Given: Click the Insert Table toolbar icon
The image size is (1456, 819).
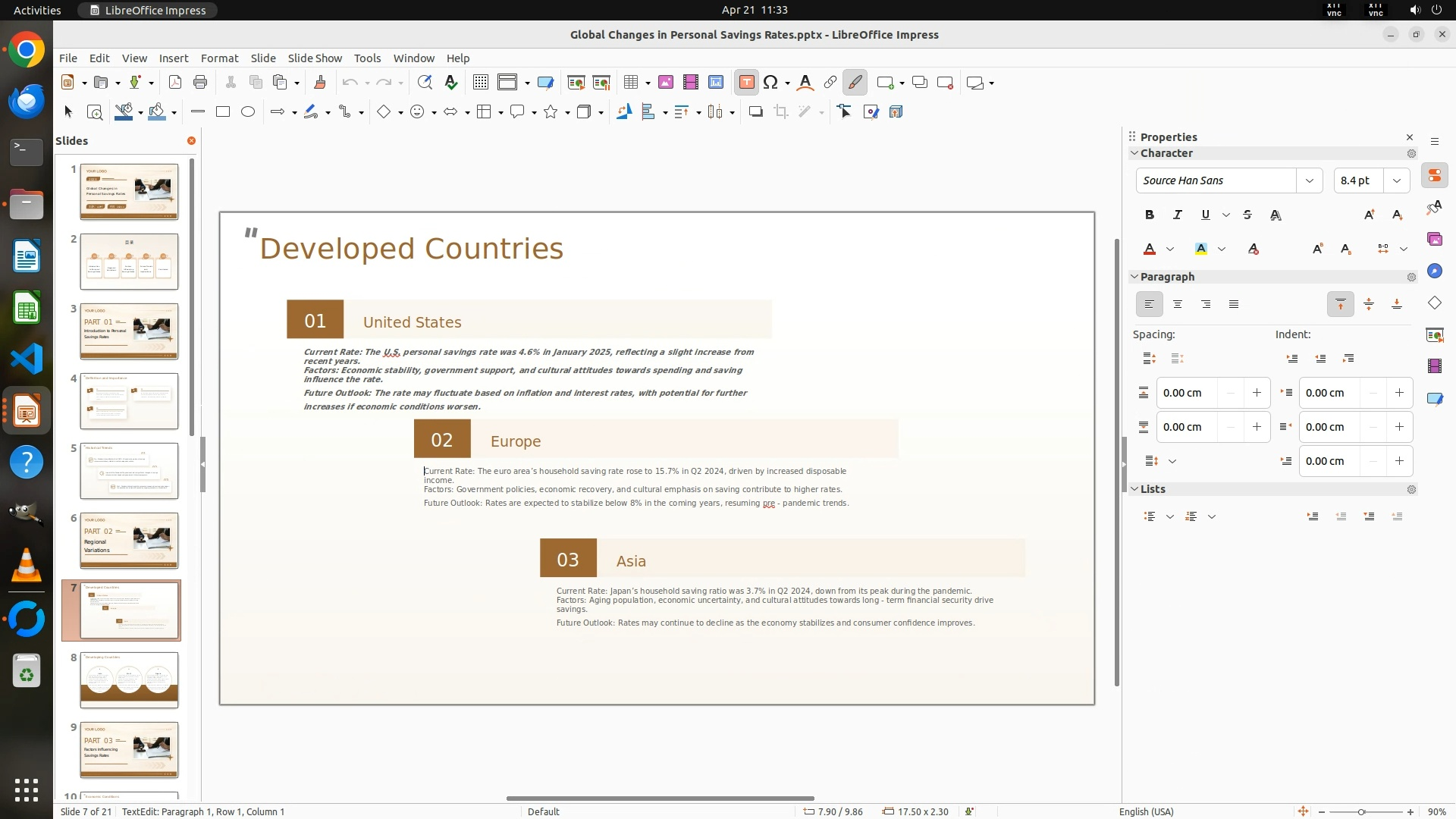Looking at the screenshot, I should [631, 83].
